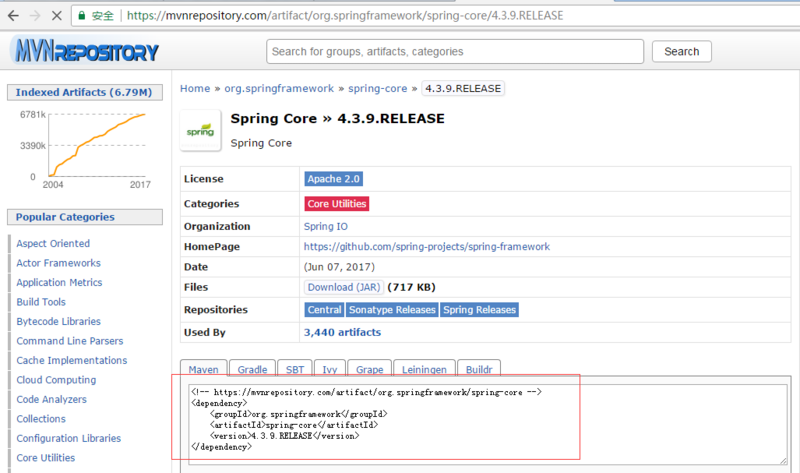Open the Spring Releases repository tag
Viewport: 800px width, 473px height.
[479, 310]
